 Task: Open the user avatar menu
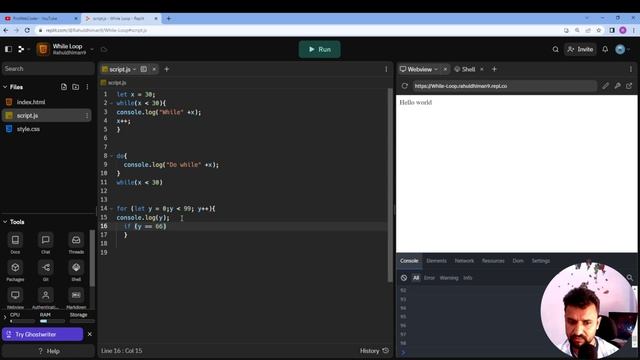point(620,49)
